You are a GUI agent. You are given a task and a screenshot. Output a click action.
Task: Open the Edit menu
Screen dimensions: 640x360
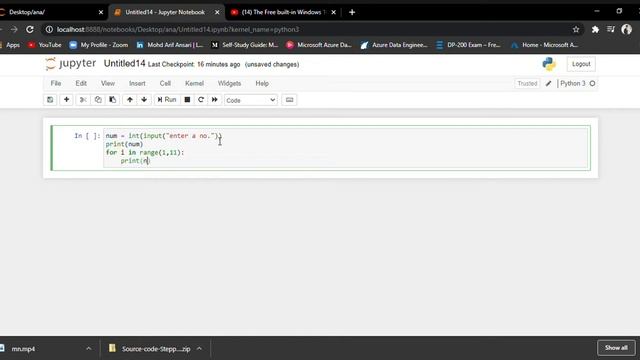(81, 83)
